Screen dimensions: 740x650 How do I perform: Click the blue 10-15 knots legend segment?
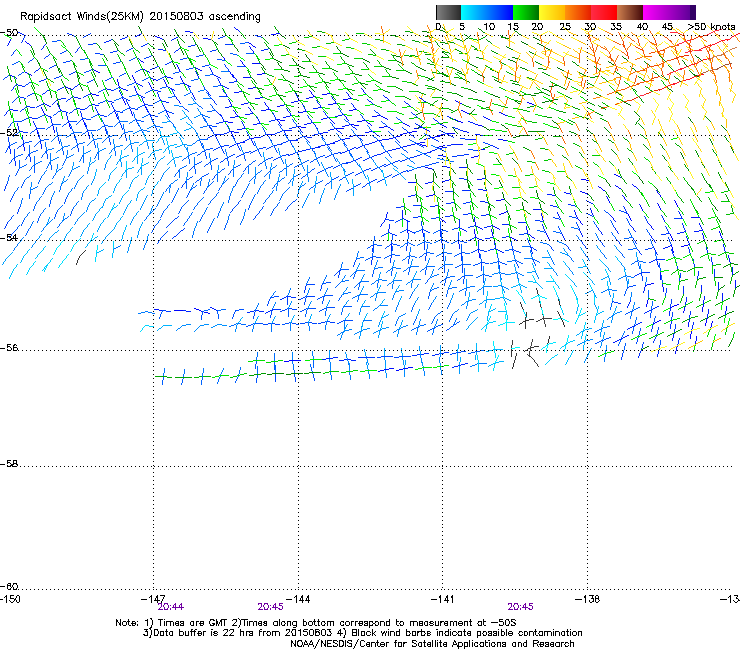pos(500,12)
